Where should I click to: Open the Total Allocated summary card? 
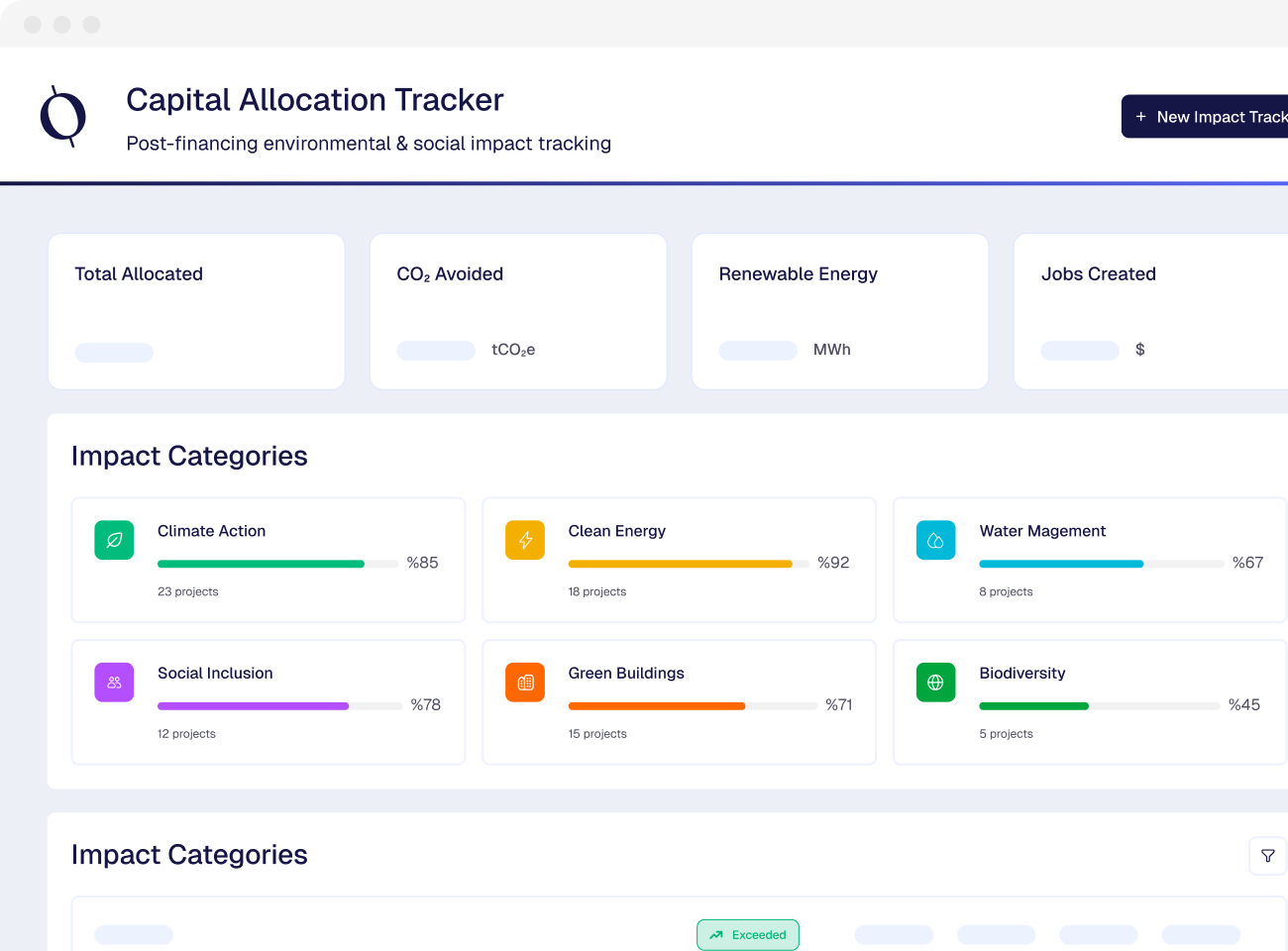coord(196,311)
